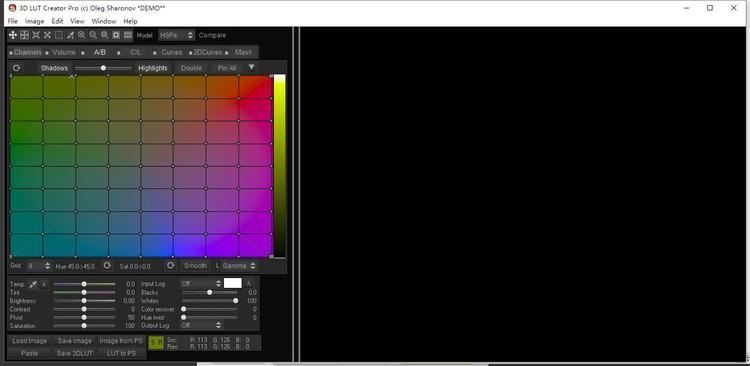
Task: Toggle the Compare view
Action: coord(212,35)
